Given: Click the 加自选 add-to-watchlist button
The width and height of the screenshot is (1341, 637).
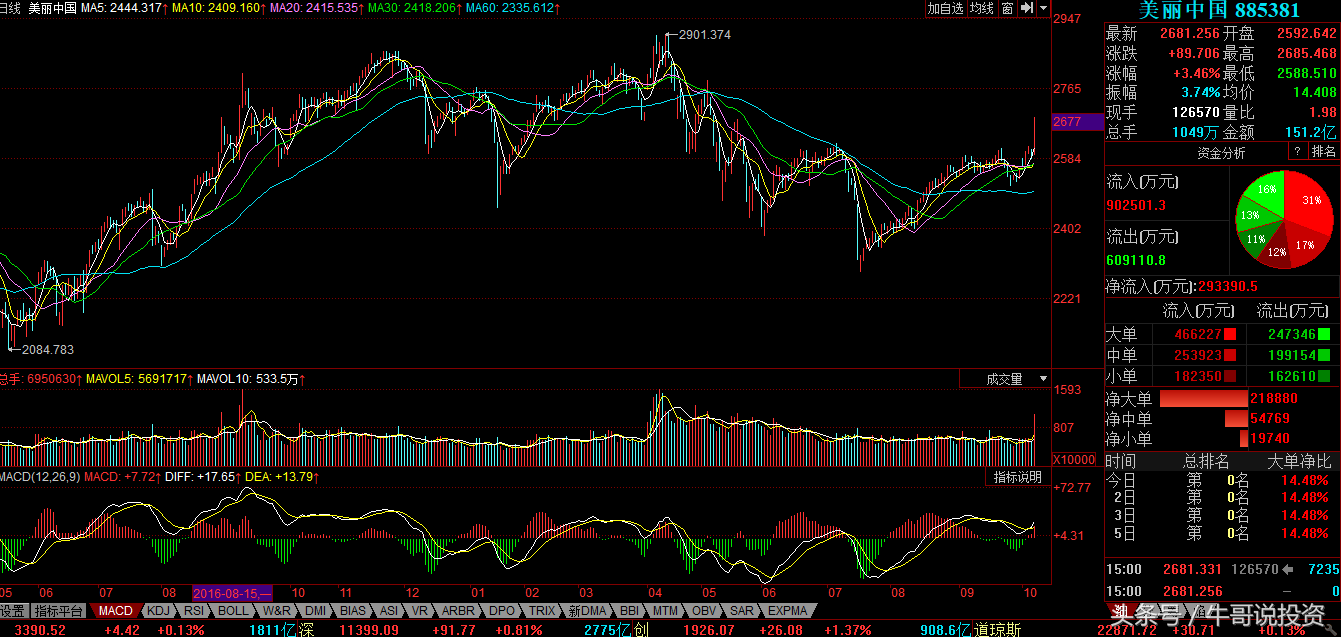Looking at the screenshot, I should click(x=945, y=8).
